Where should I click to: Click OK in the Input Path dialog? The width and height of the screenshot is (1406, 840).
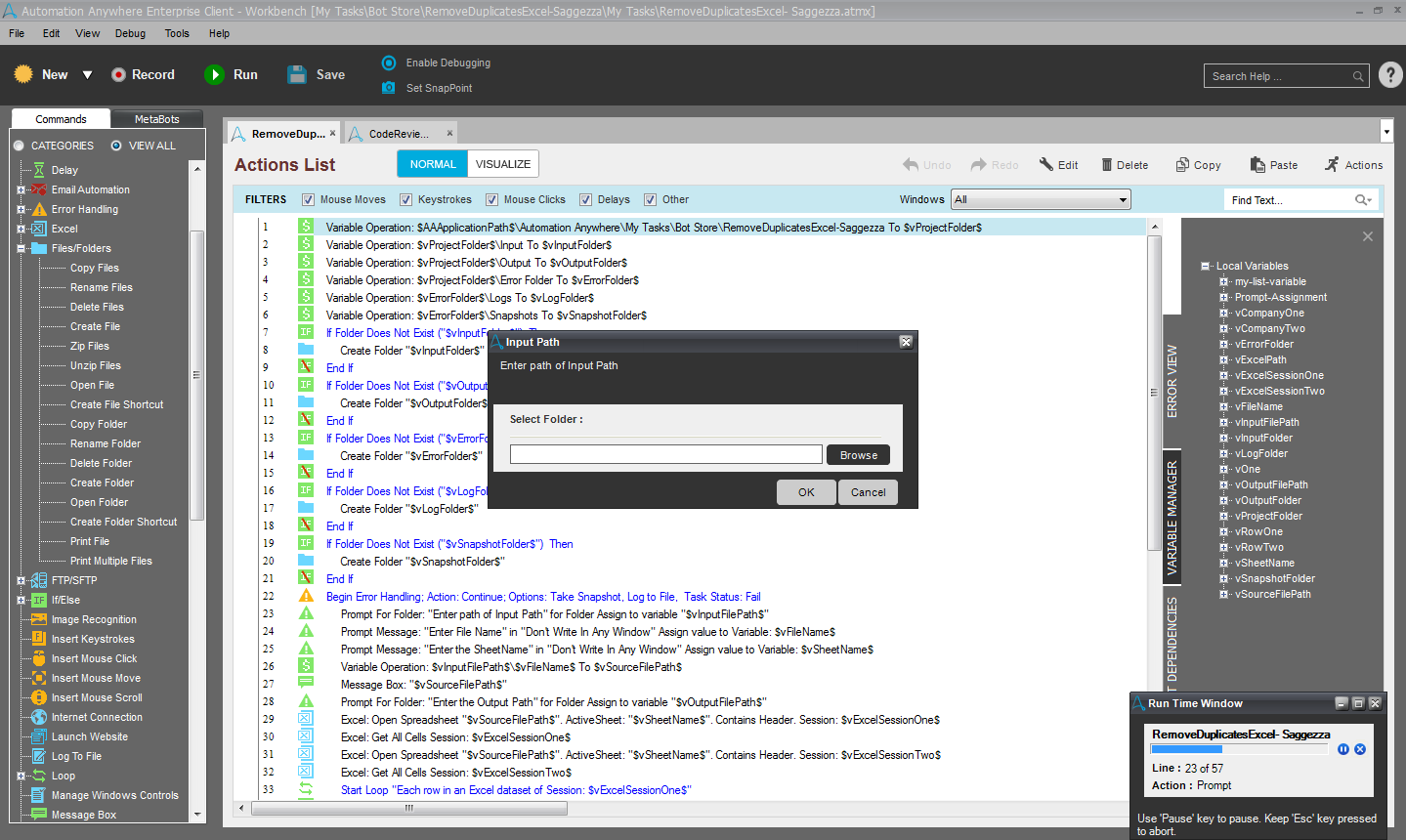pos(806,492)
